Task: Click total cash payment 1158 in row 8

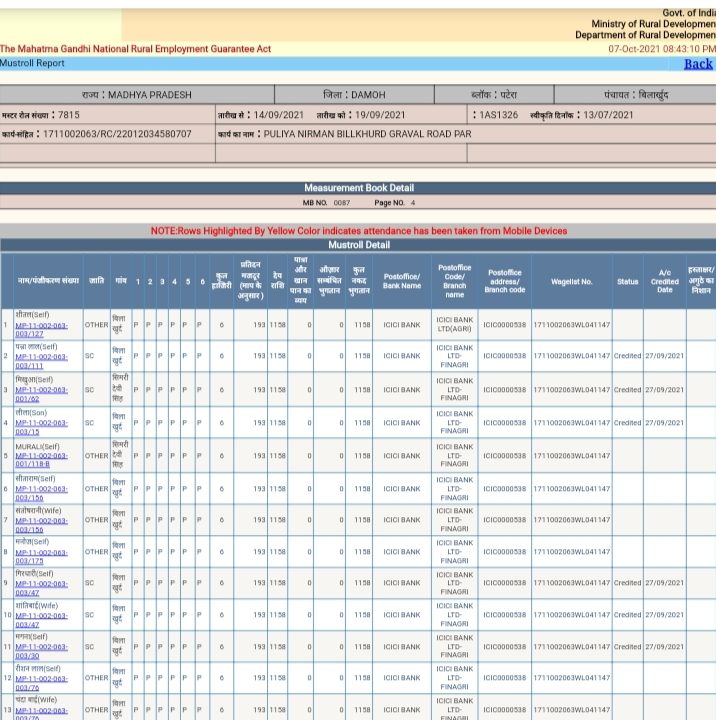Action: point(362,552)
